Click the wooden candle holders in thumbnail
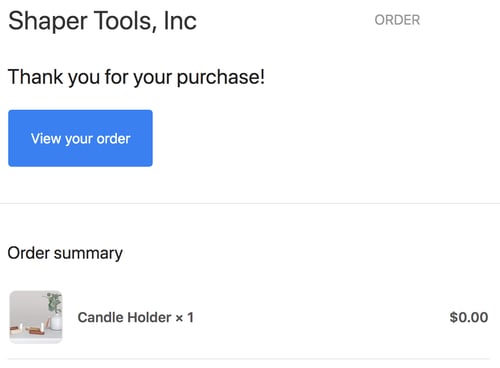500x368 pixels. (29, 329)
